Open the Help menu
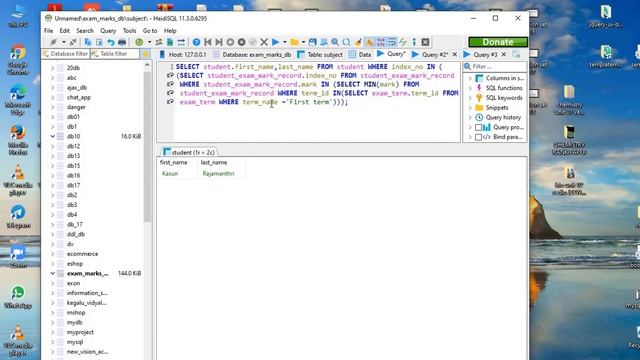 [x=170, y=31]
